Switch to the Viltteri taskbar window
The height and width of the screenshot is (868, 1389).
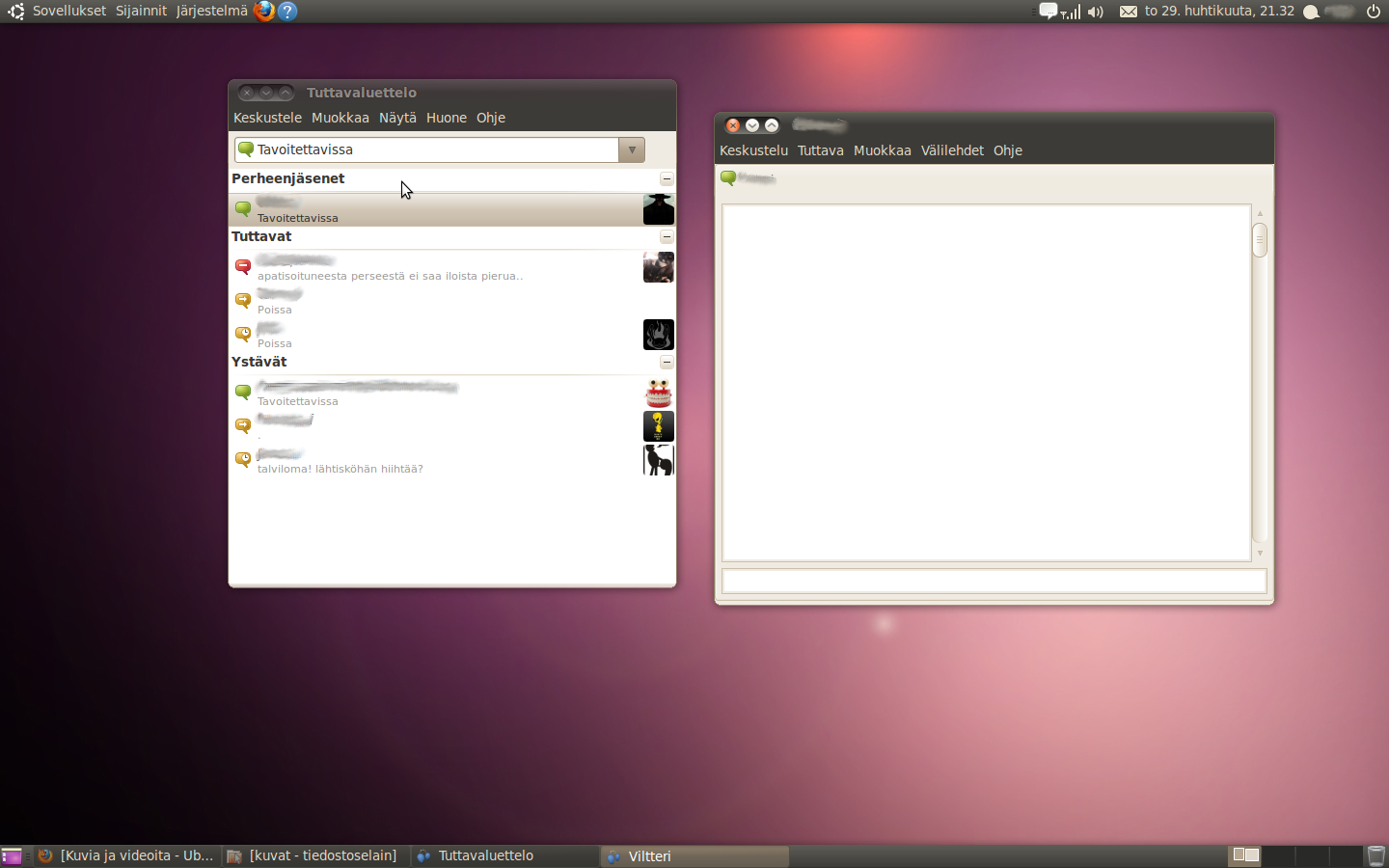click(x=694, y=855)
